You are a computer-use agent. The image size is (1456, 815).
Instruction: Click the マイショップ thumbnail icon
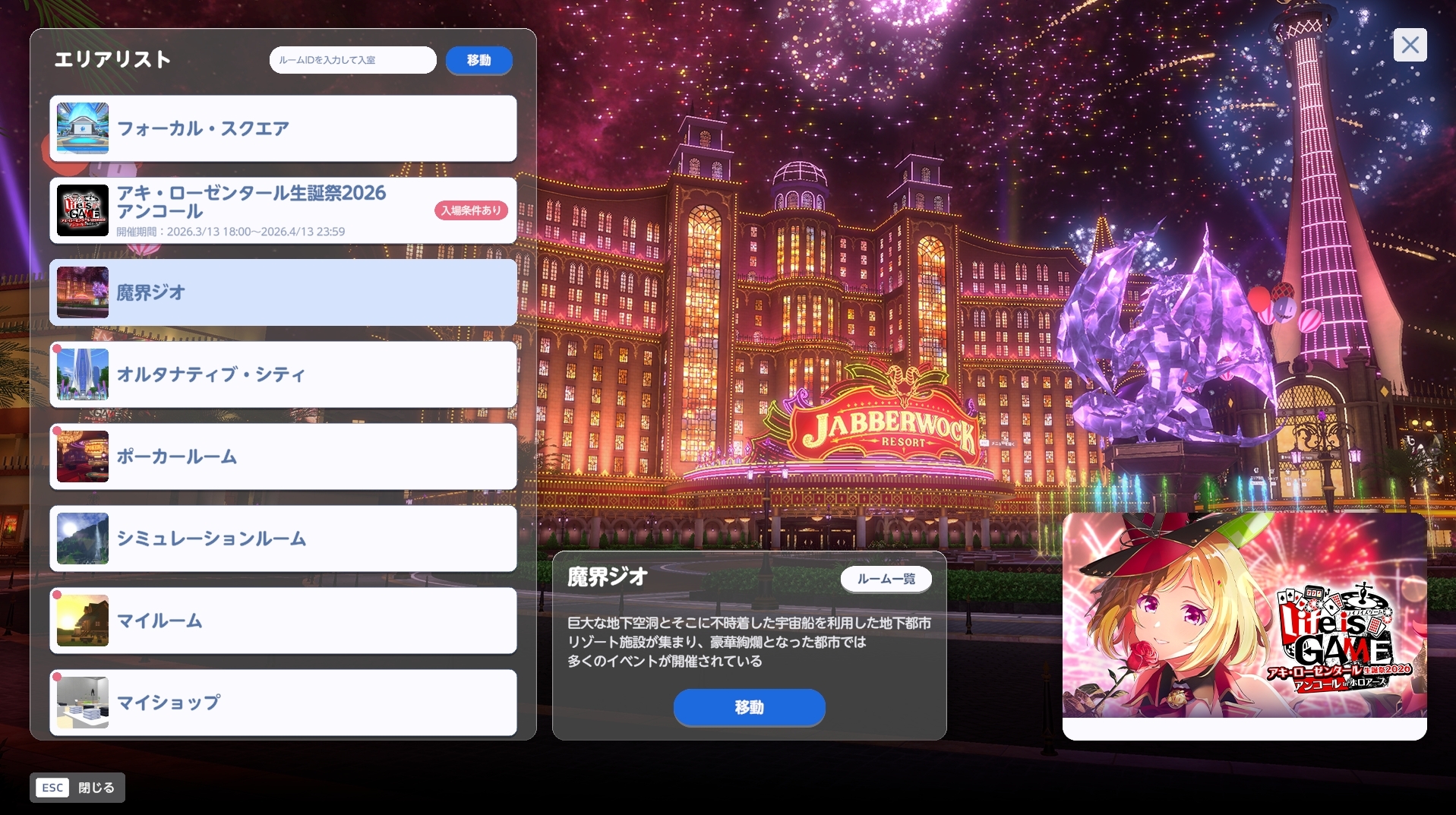click(82, 703)
